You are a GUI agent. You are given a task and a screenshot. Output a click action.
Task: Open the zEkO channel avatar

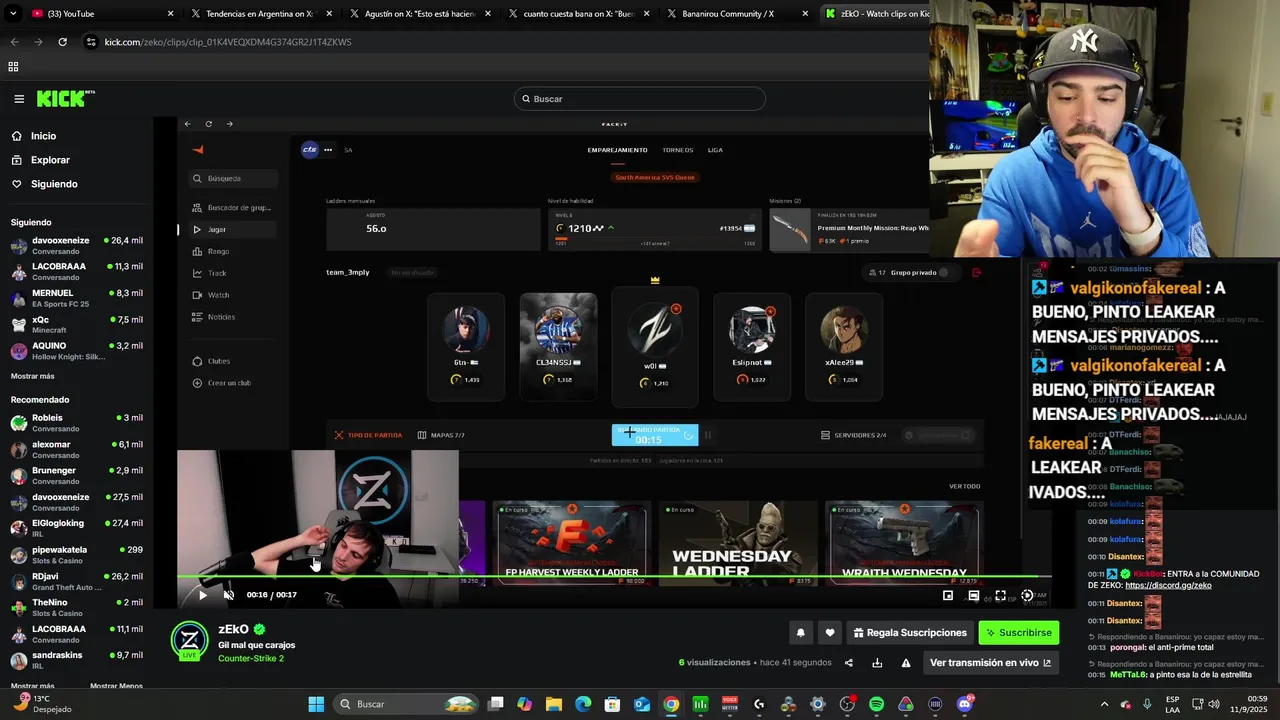[189, 641]
